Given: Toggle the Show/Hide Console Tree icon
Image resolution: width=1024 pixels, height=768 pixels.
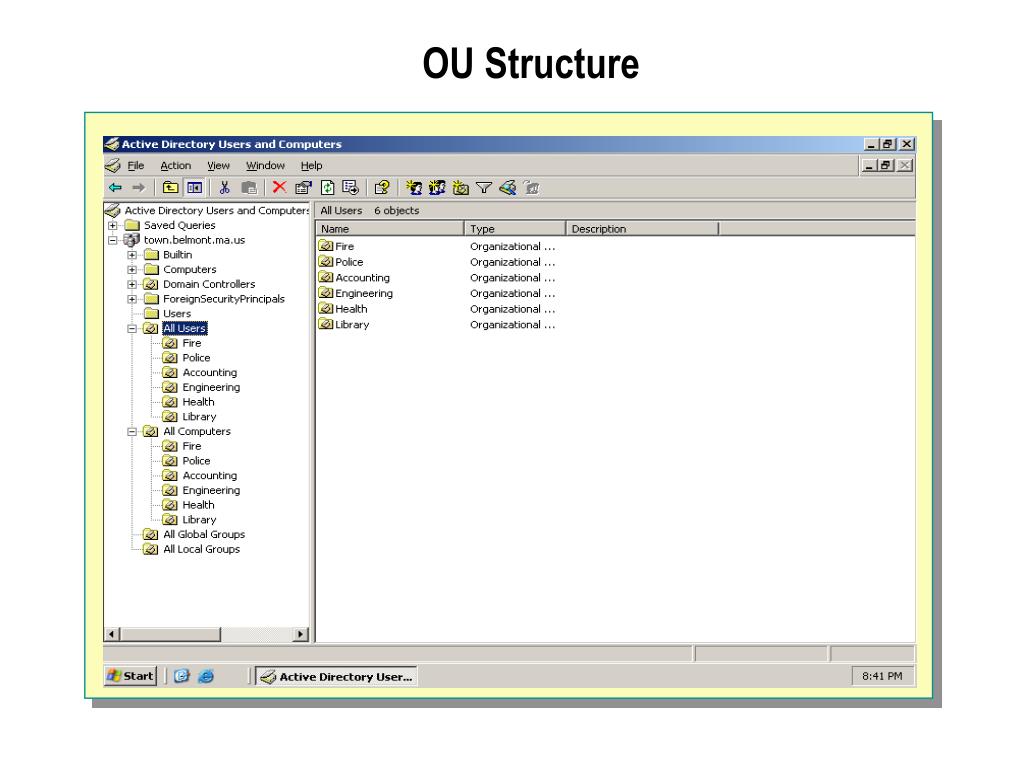Looking at the screenshot, I should tap(195, 188).
